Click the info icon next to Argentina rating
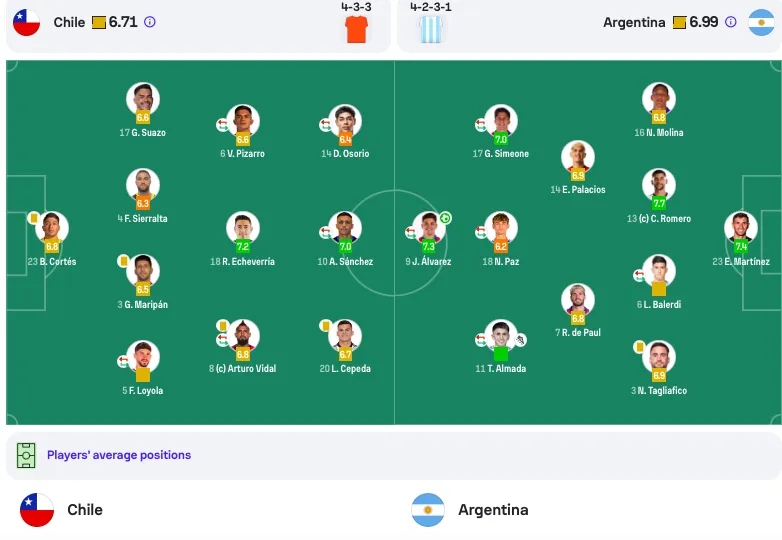 click(x=730, y=22)
